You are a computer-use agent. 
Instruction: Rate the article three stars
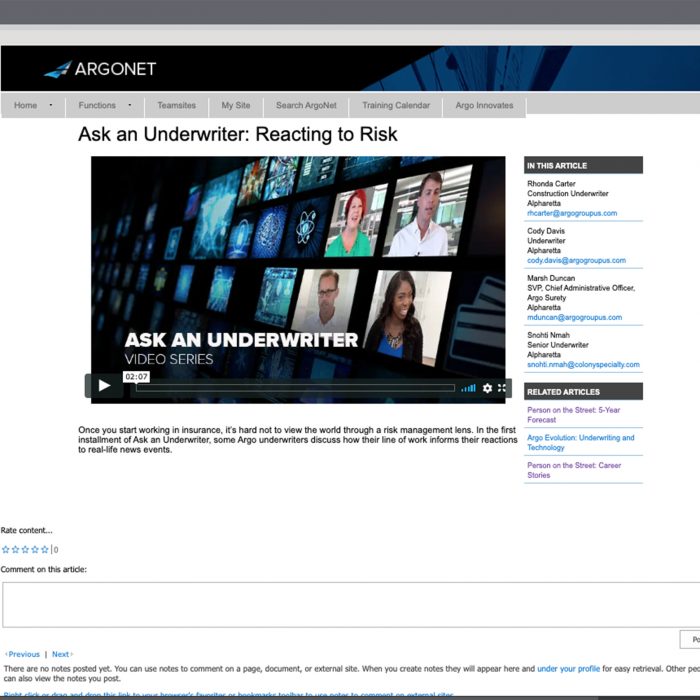[25, 549]
